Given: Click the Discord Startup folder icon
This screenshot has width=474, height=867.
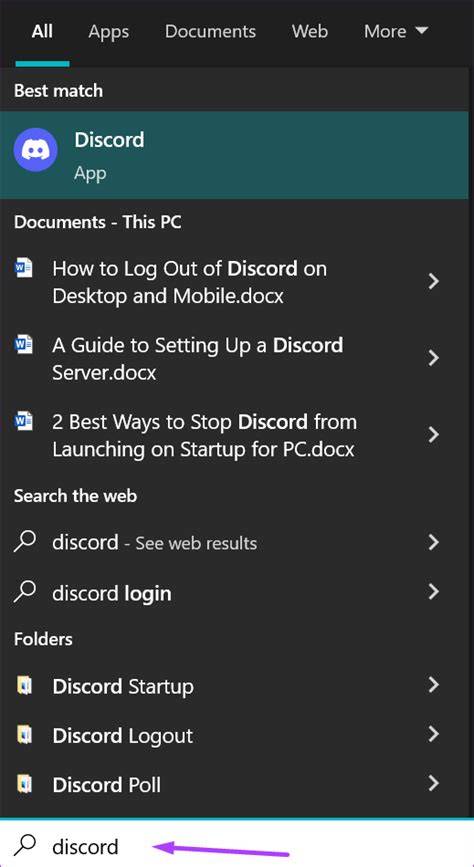Looking at the screenshot, I should (24, 686).
